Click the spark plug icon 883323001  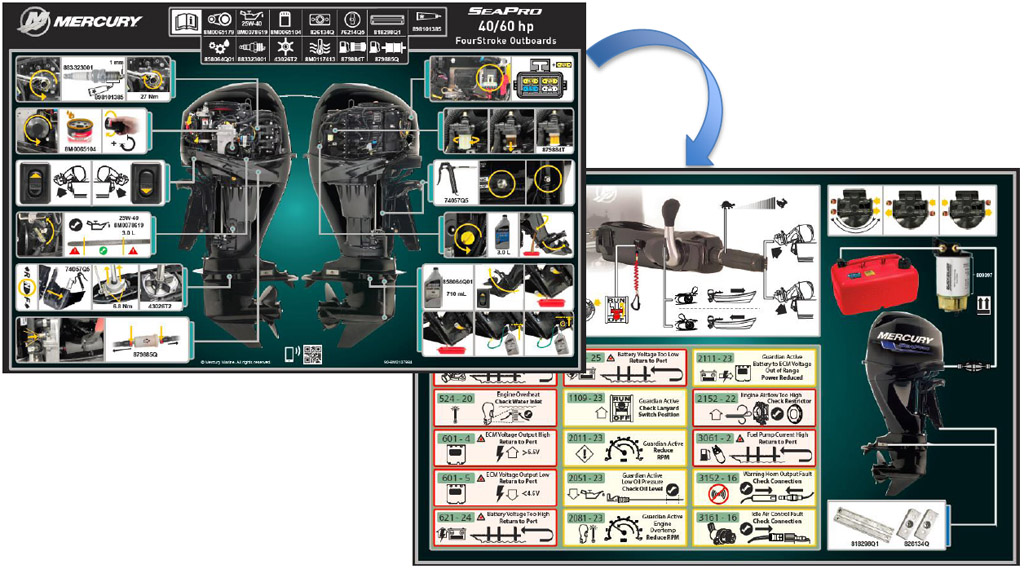[x=252, y=47]
